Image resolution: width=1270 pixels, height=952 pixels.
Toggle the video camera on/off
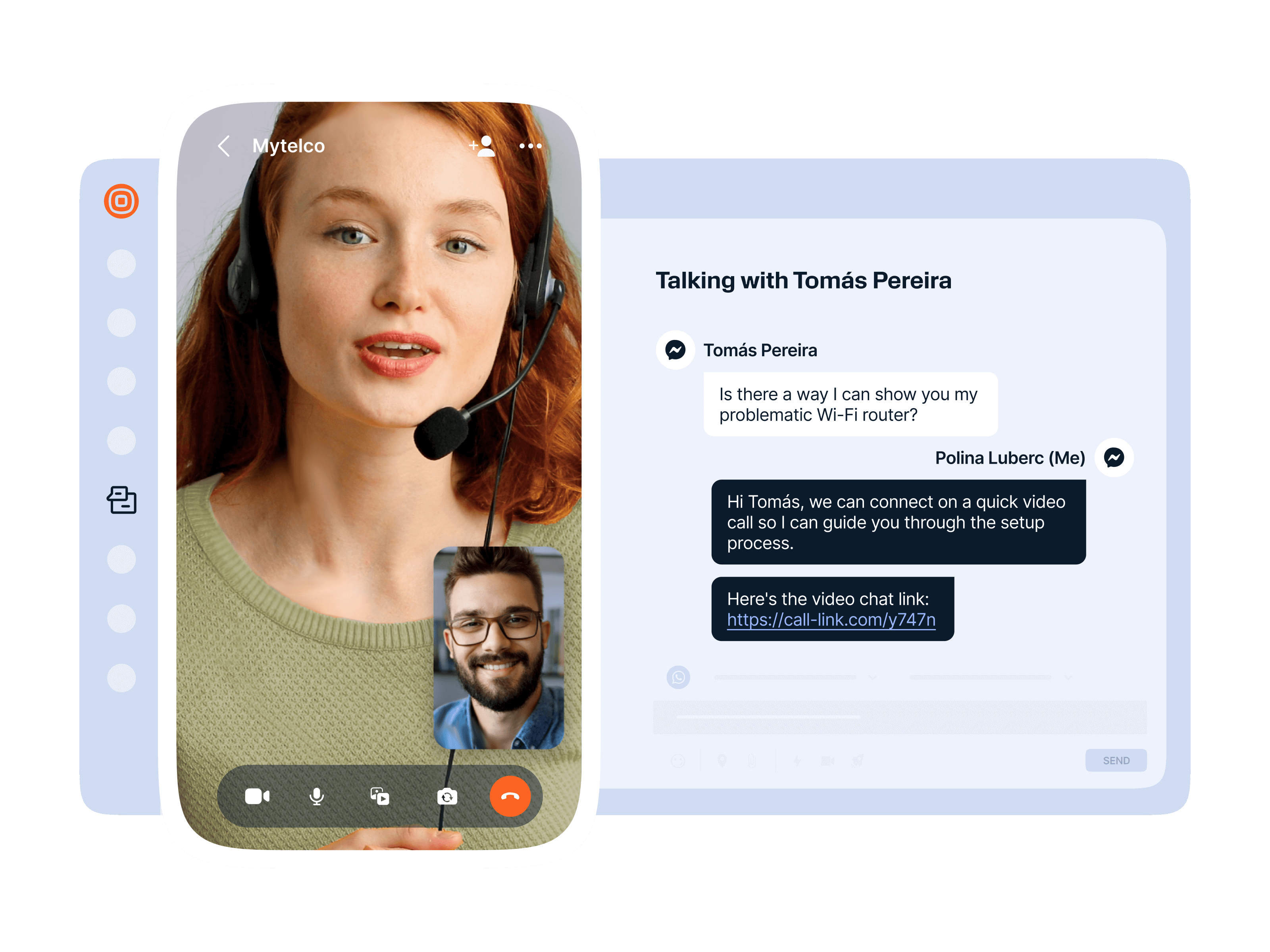pyautogui.click(x=257, y=796)
